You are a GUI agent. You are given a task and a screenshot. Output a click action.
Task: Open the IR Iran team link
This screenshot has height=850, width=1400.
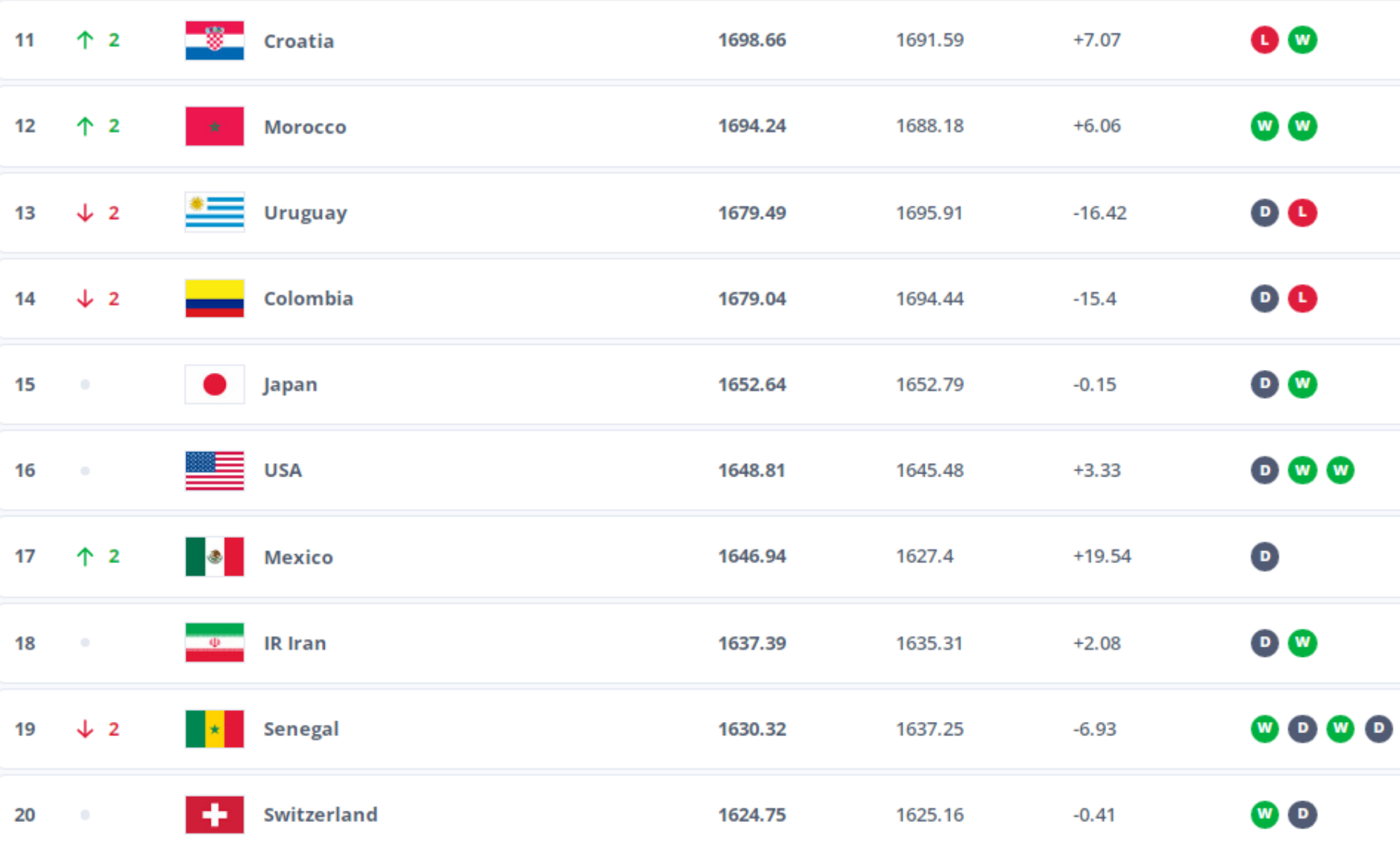295,643
